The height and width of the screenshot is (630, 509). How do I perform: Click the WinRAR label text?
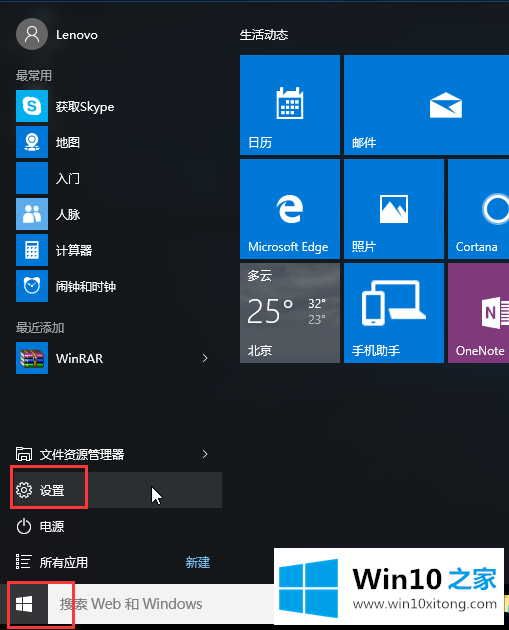[79, 358]
